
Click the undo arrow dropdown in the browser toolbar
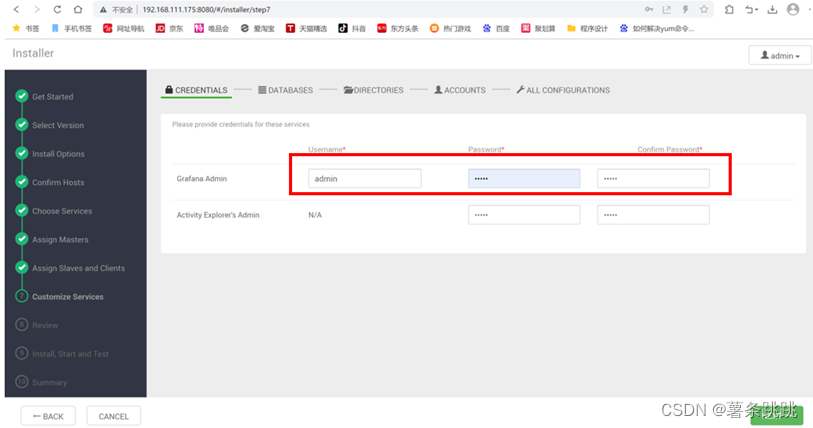(752, 9)
